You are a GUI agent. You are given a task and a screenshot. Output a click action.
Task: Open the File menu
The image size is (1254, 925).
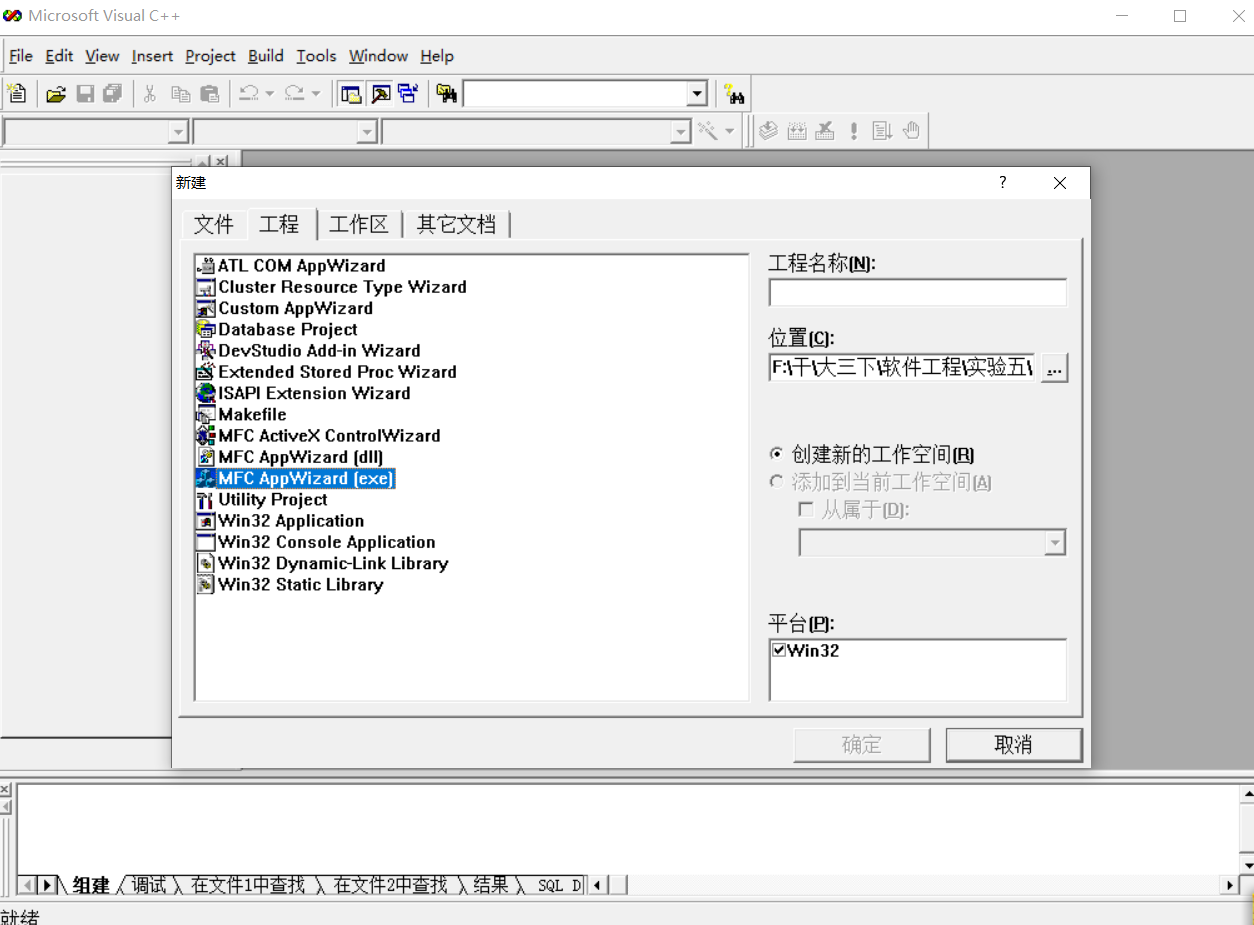21,56
